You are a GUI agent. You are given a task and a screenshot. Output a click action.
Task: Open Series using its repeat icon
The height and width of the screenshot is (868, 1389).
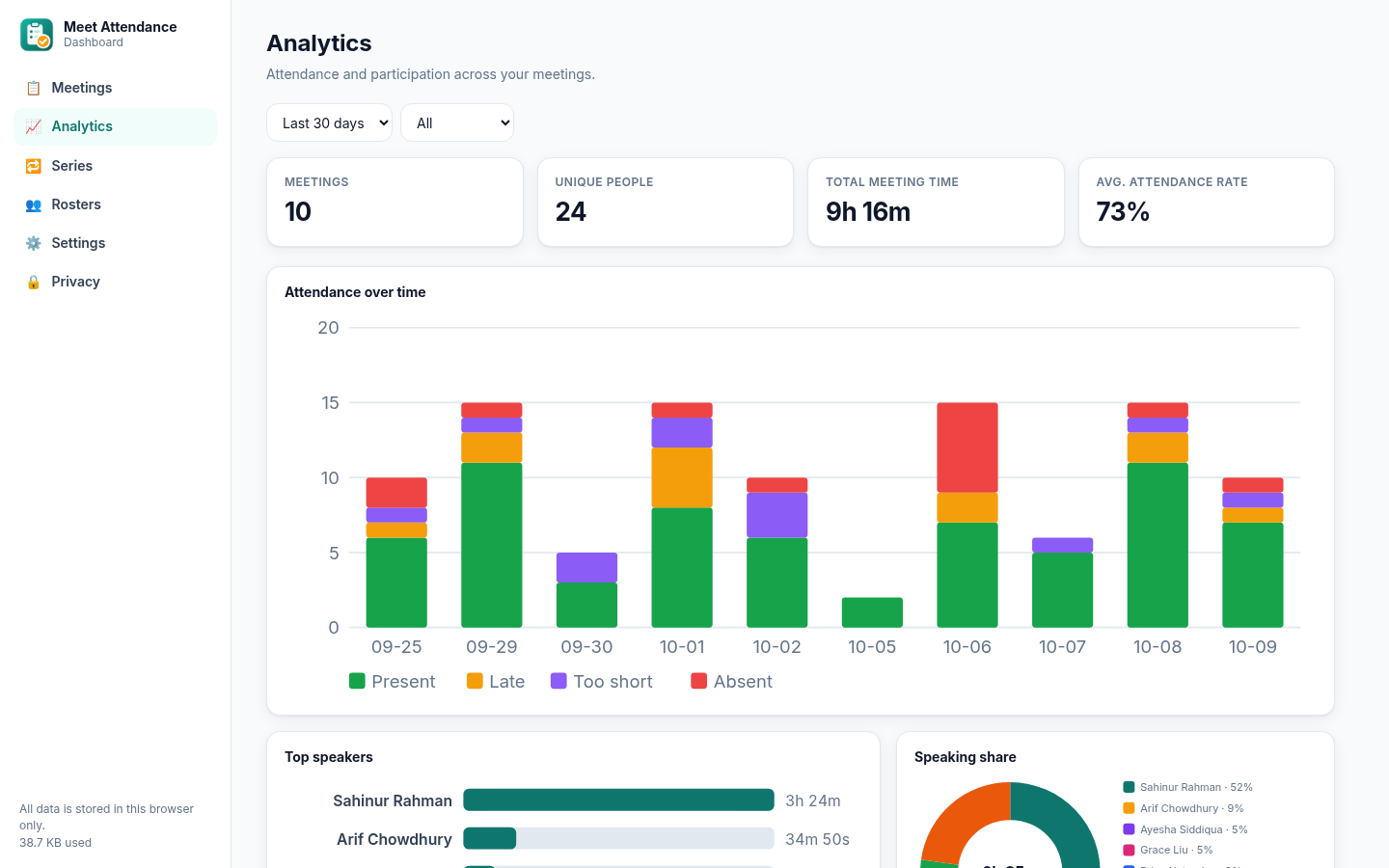(34, 166)
